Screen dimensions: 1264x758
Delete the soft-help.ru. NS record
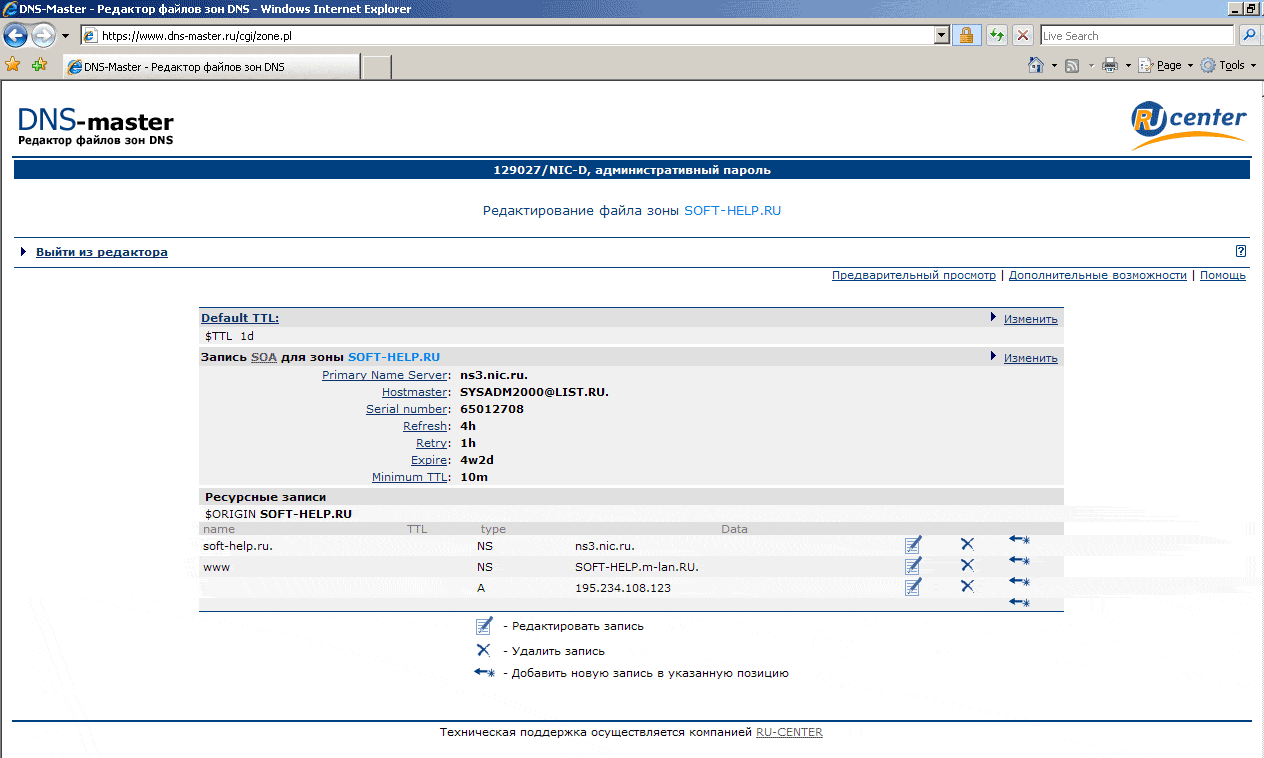tap(967, 544)
